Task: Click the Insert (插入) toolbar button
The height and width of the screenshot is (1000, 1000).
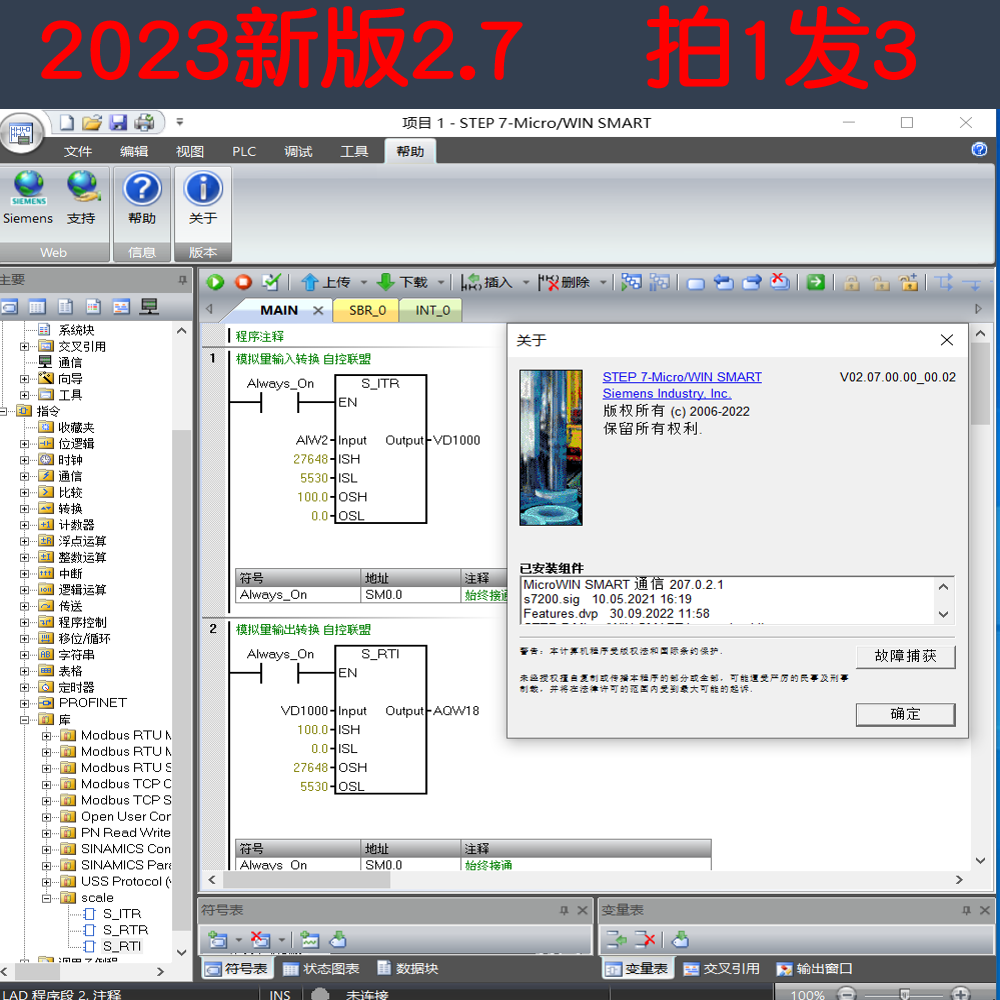Action: coord(487,282)
